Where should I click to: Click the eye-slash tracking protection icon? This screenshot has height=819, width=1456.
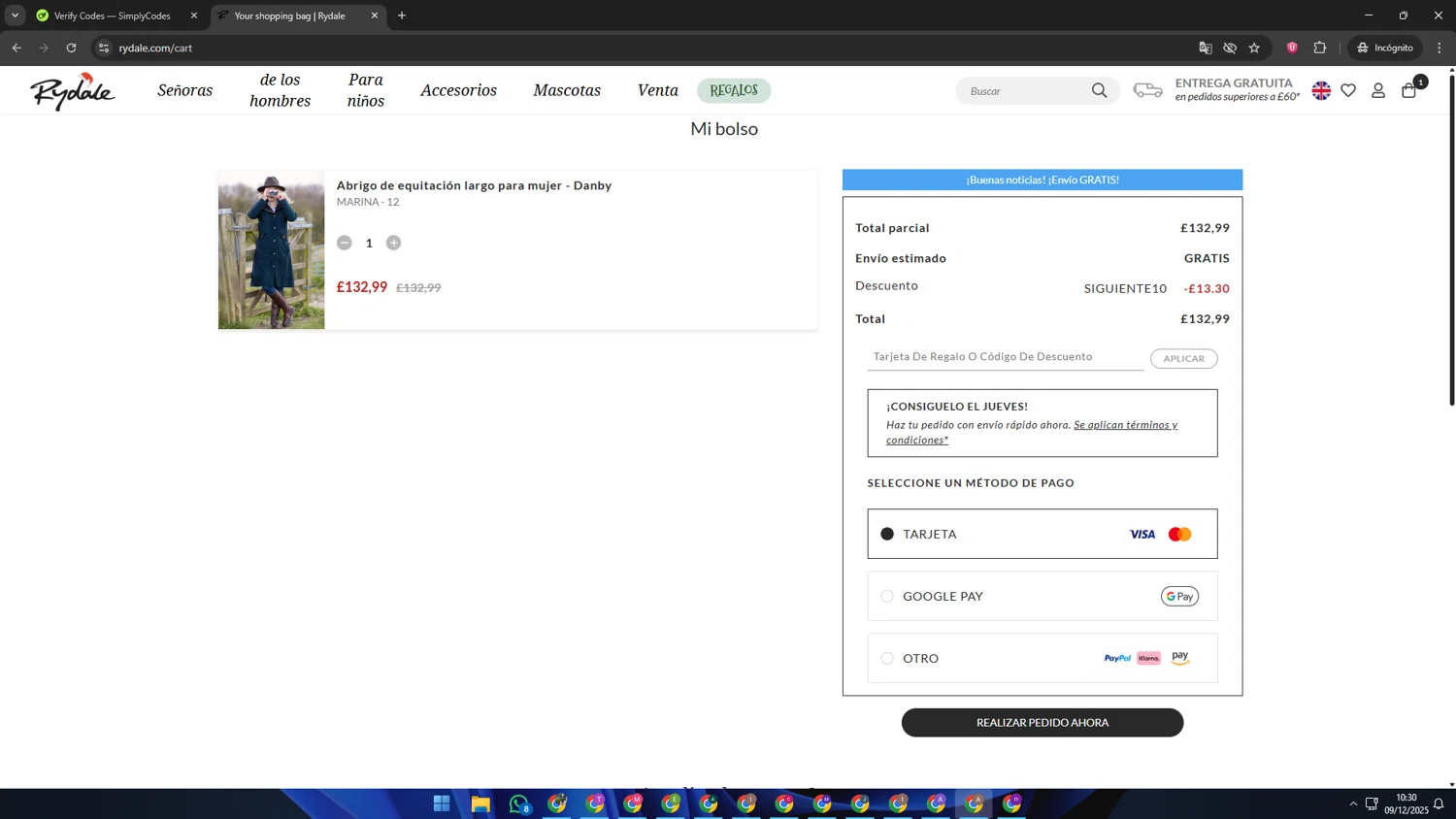(x=1230, y=48)
